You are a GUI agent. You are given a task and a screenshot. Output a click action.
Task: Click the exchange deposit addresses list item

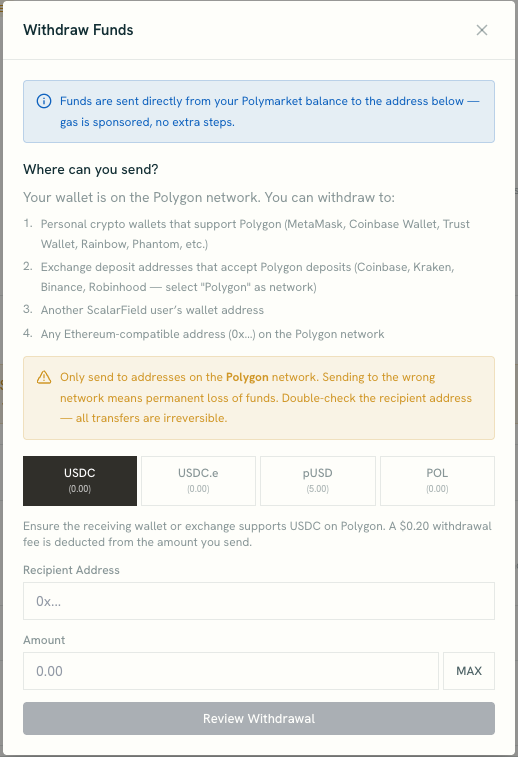[x=247, y=277]
